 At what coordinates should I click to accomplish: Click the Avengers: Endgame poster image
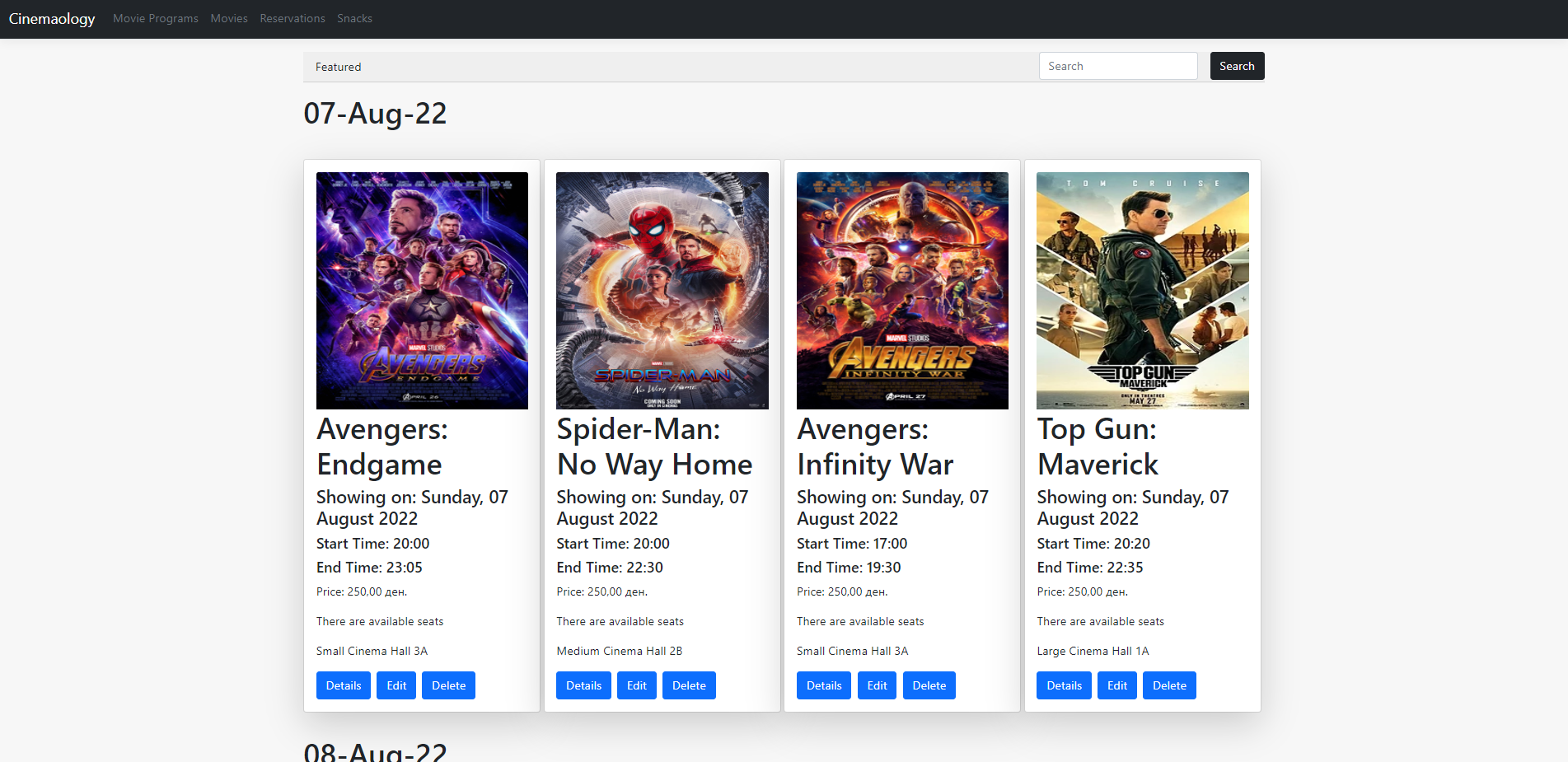click(x=422, y=290)
